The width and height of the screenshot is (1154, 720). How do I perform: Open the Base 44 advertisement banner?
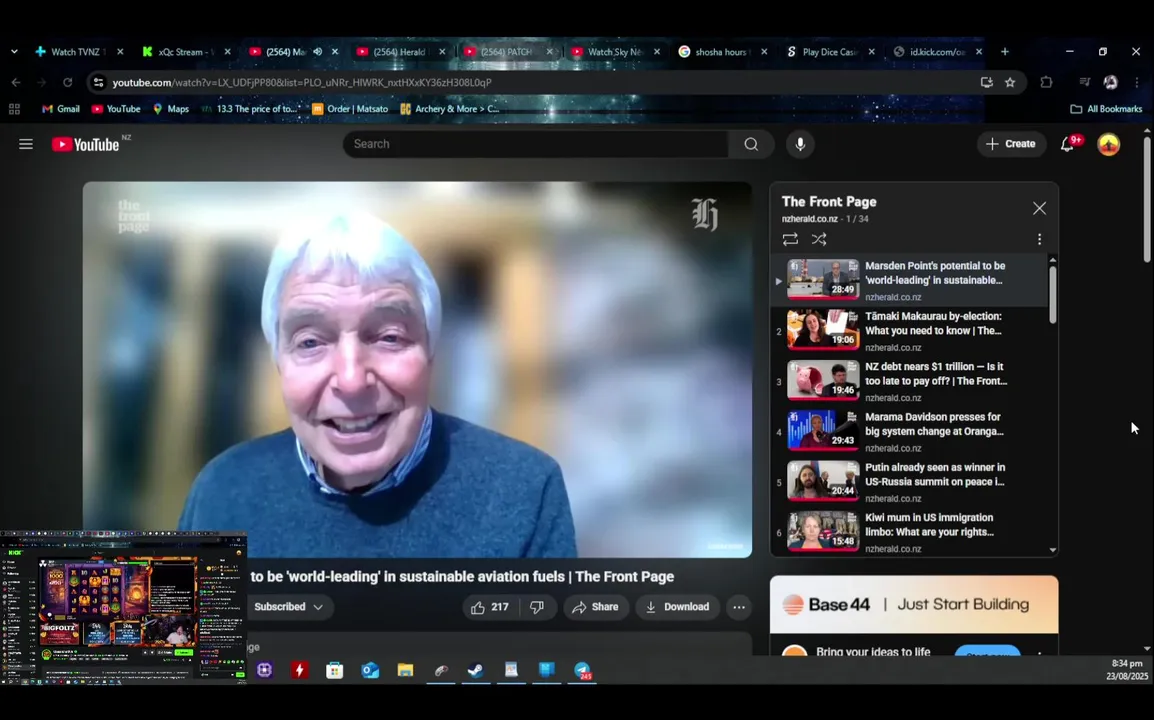coord(914,604)
